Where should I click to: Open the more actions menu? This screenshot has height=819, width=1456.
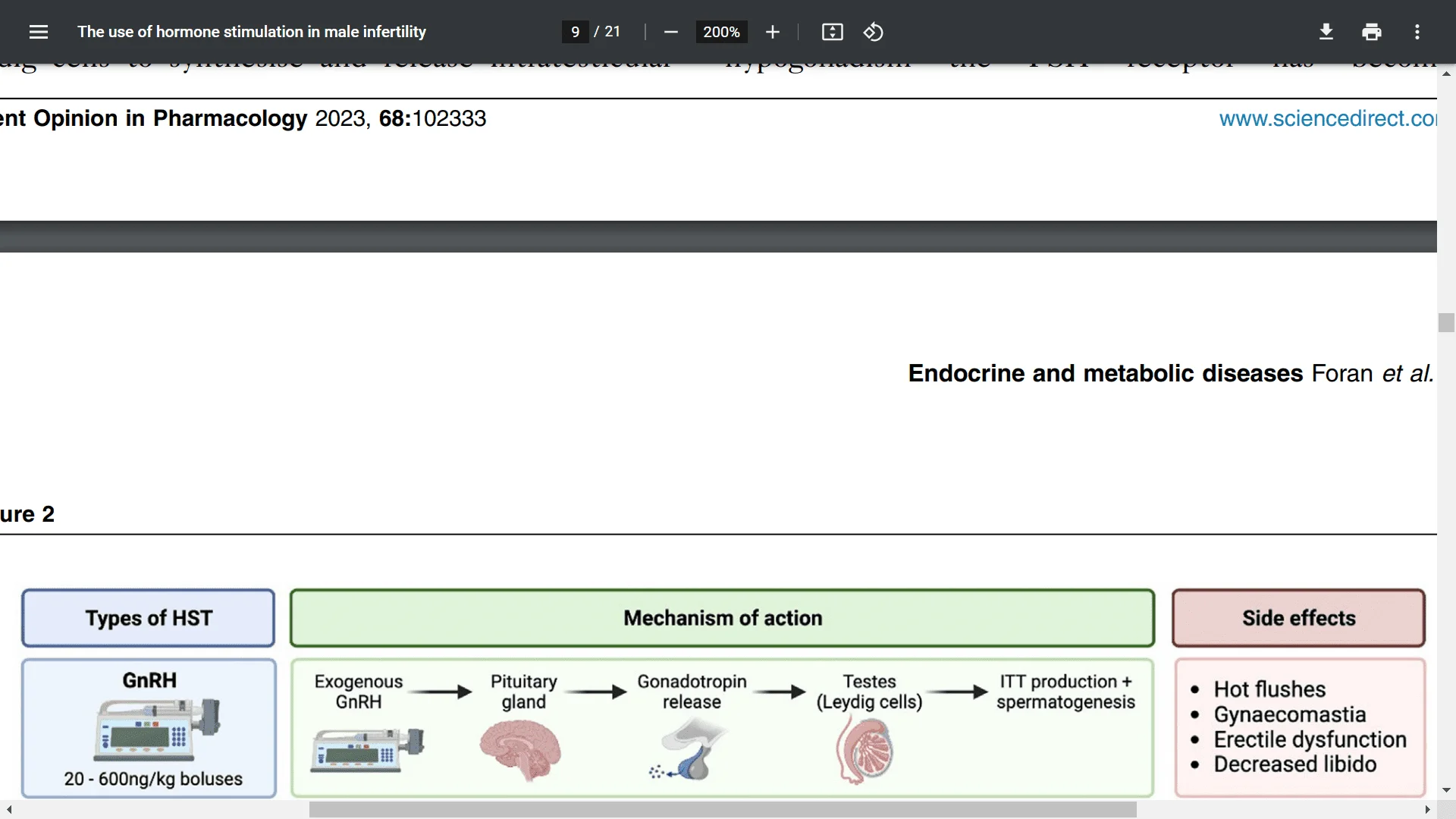coord(1417,32)
